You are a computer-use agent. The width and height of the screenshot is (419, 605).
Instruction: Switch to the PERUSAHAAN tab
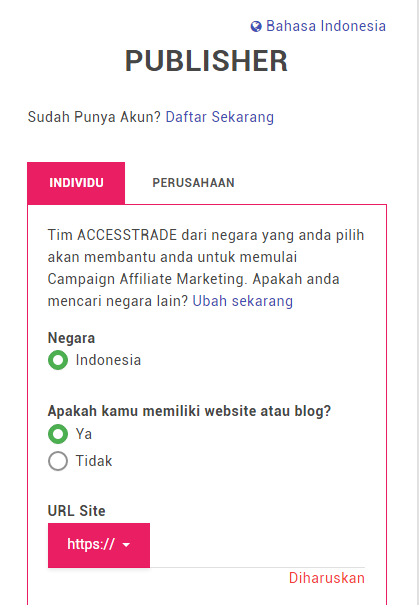tap(193, 183)
